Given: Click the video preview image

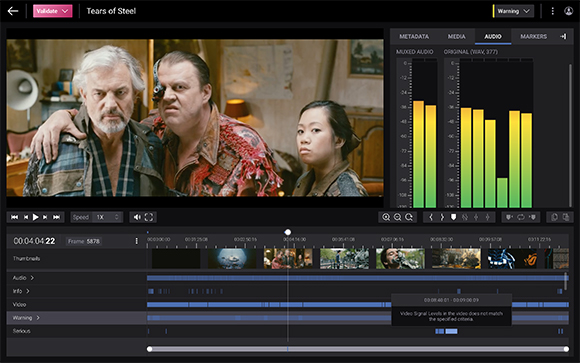Looking at the screenshot, I should click(x=195, y=118).
